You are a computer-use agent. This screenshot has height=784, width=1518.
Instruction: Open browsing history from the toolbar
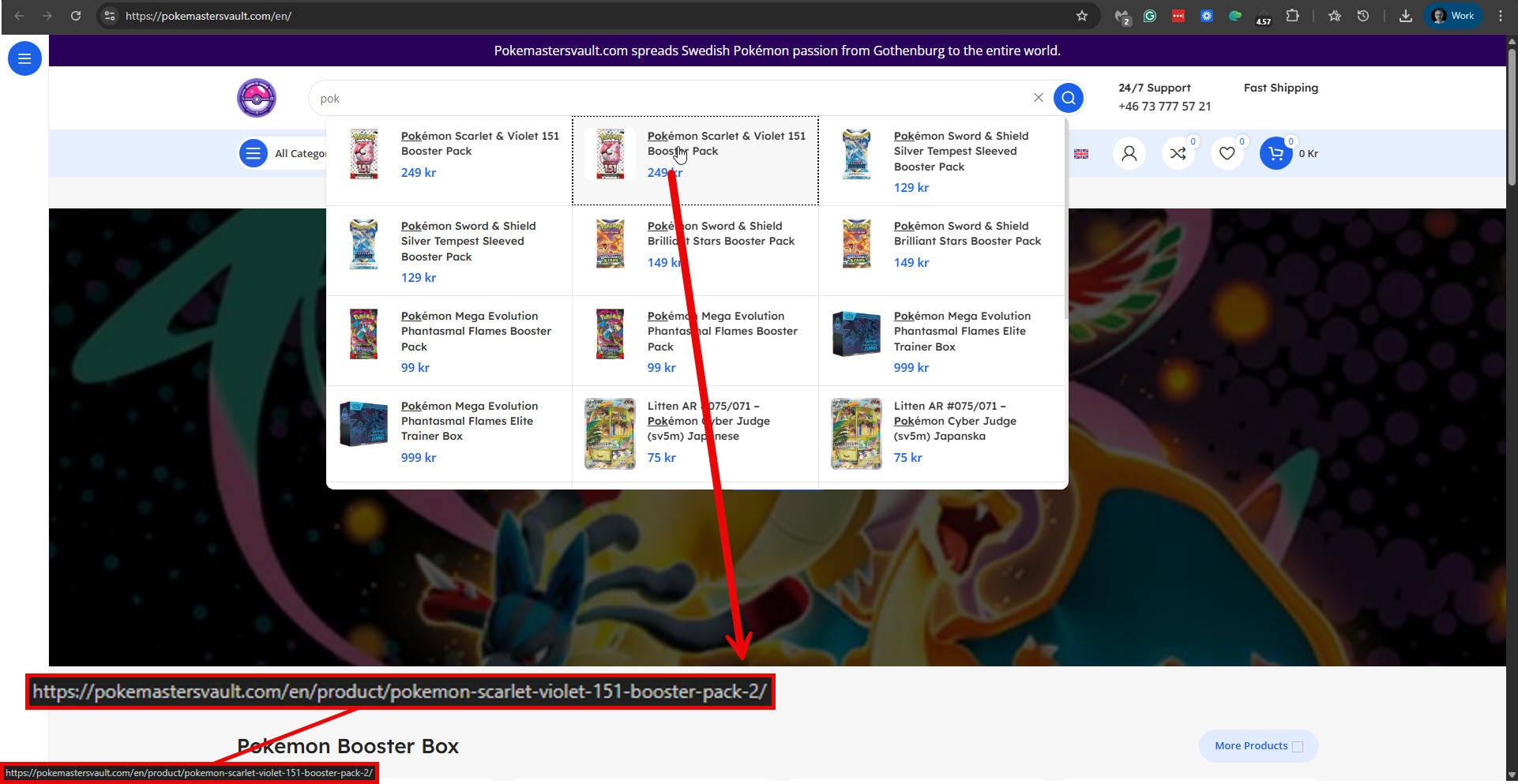pyautogui.click(x=1363, y=16)
